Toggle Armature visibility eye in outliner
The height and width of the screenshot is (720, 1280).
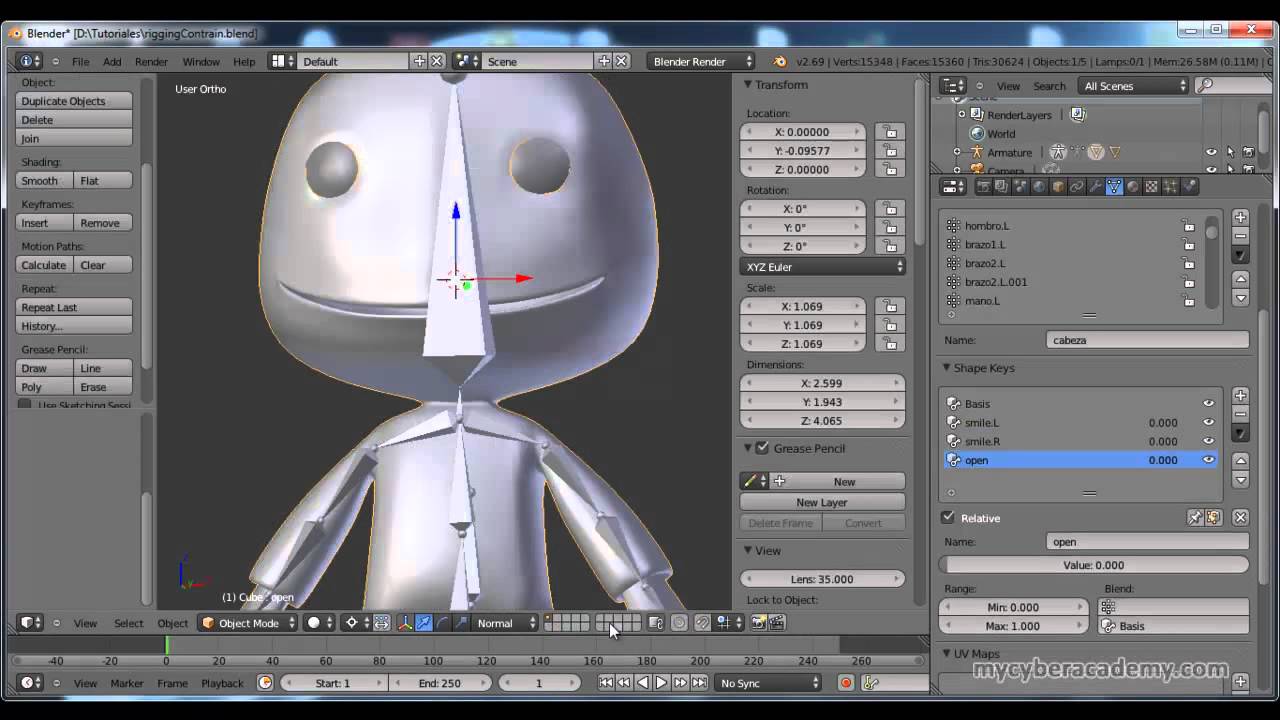(x=1211, y=152)
